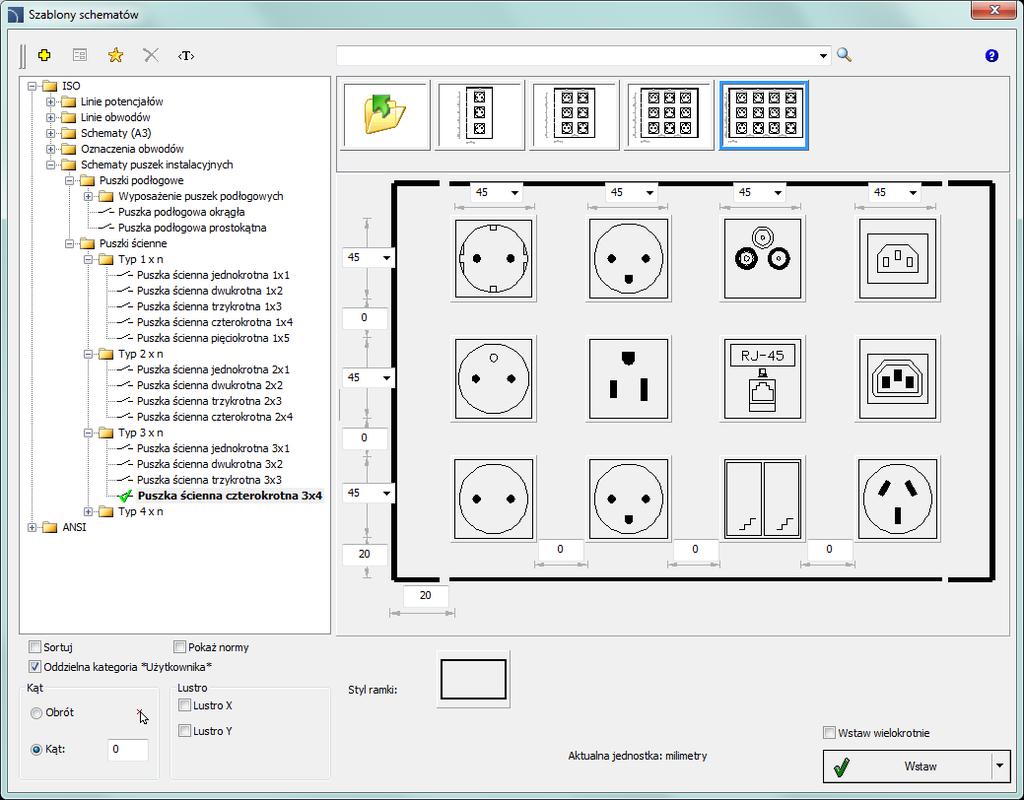Open fourth column width 45 dropdown
This screenshot has width=1024, height=800.
coord(913,193)
